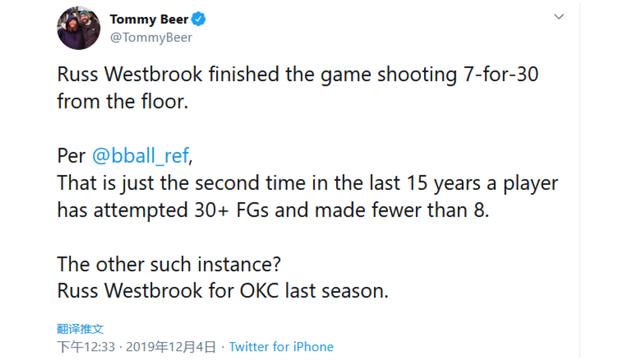The image size is (640, 360).
Task: Click the '7-for-30' text in the tweet
Action: coord(501,75)
